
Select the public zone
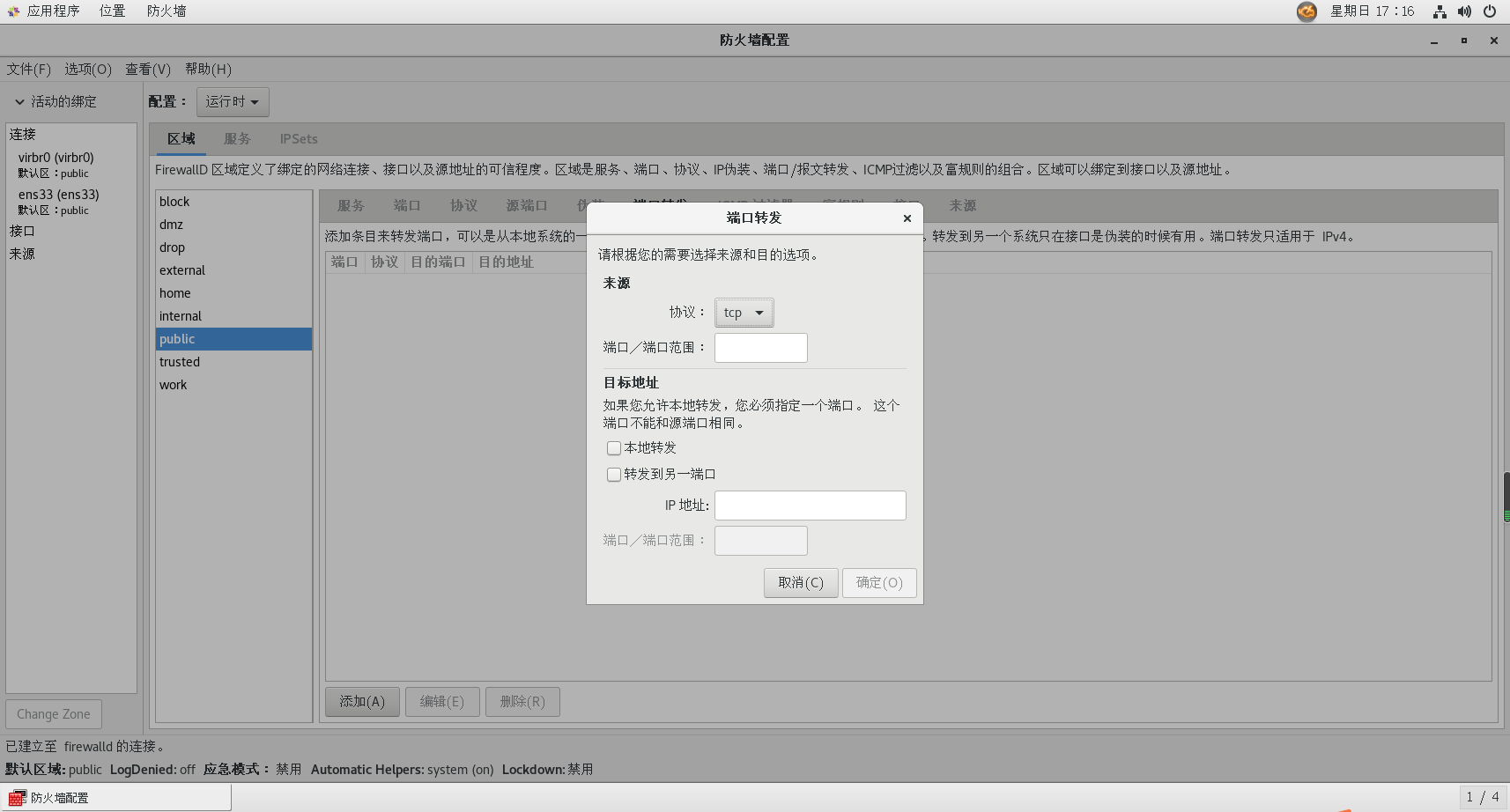click(x=233, y=339)
